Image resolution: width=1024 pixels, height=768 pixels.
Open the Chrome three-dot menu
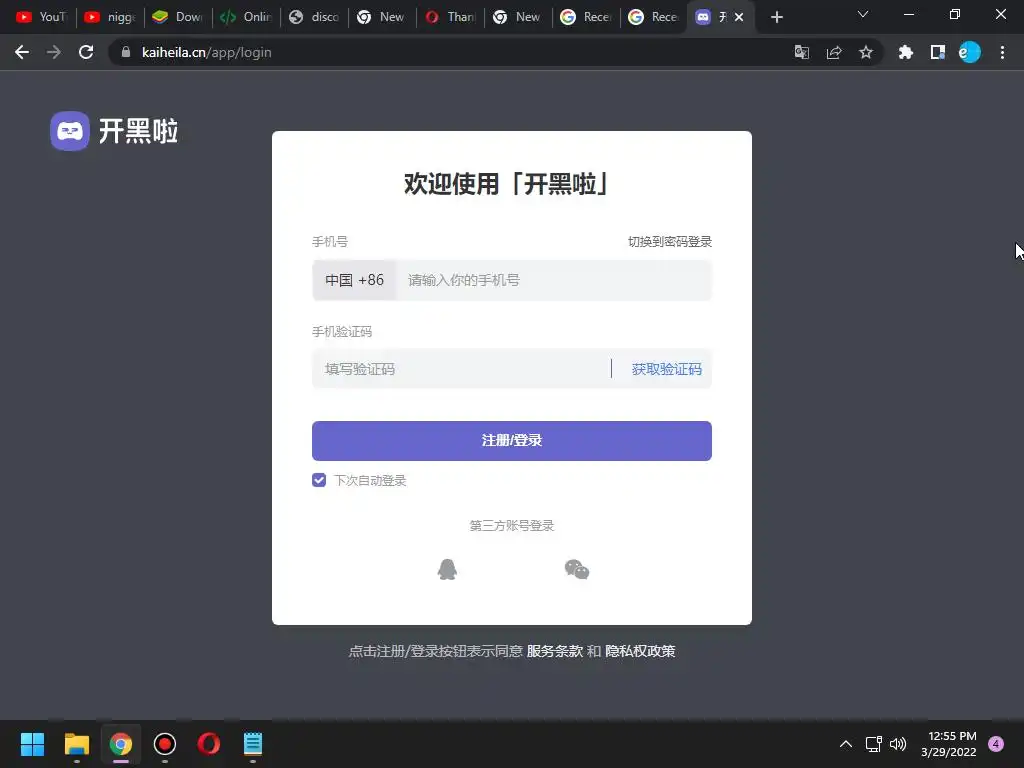(1002, 52)
